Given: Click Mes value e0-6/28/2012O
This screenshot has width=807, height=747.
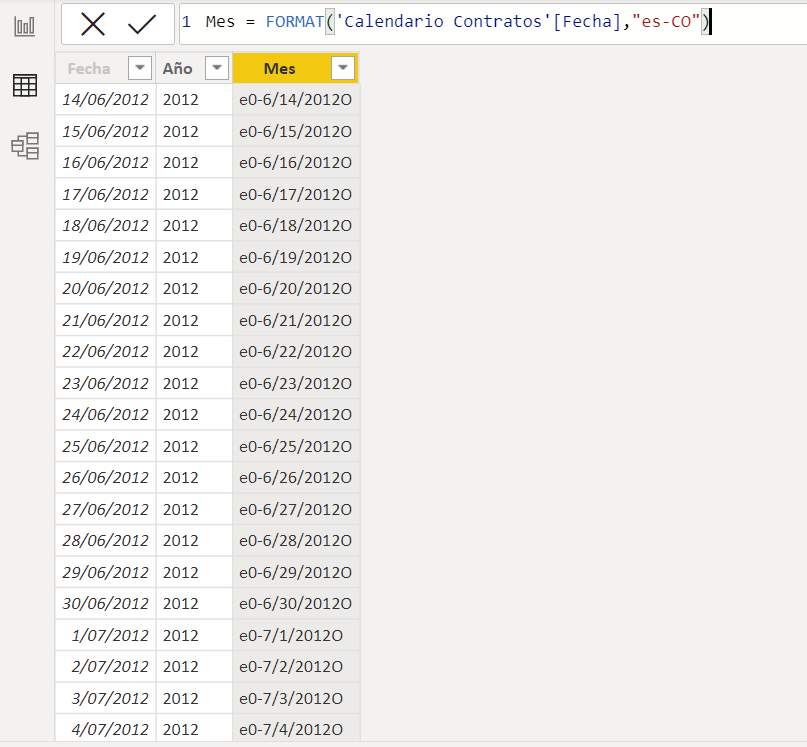Looking at the screenshot, I should [296, 541].
